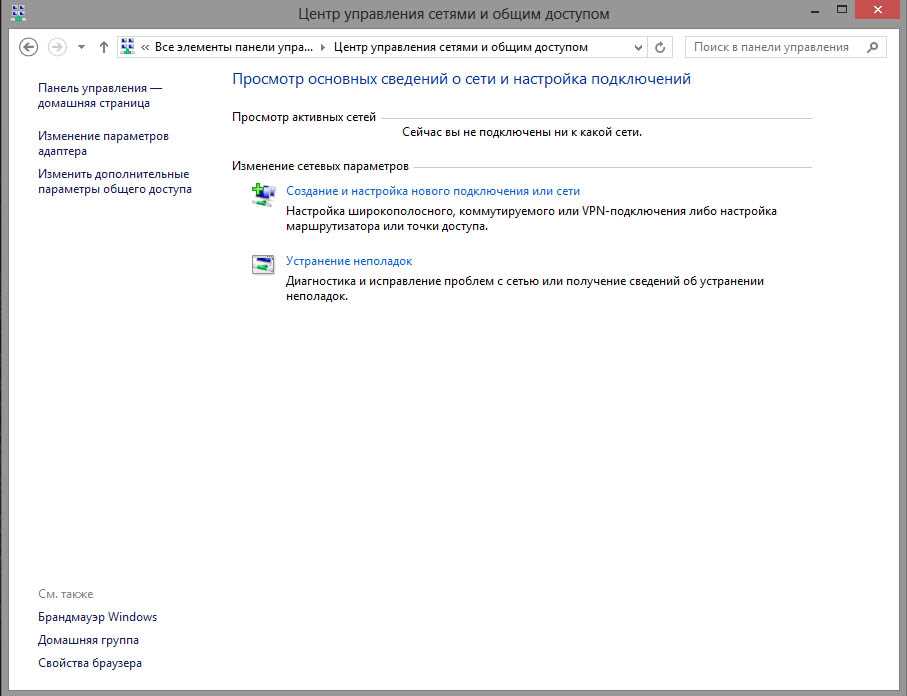
Task: Click the control panel icon in the address bar
Action: click(128, 47)
